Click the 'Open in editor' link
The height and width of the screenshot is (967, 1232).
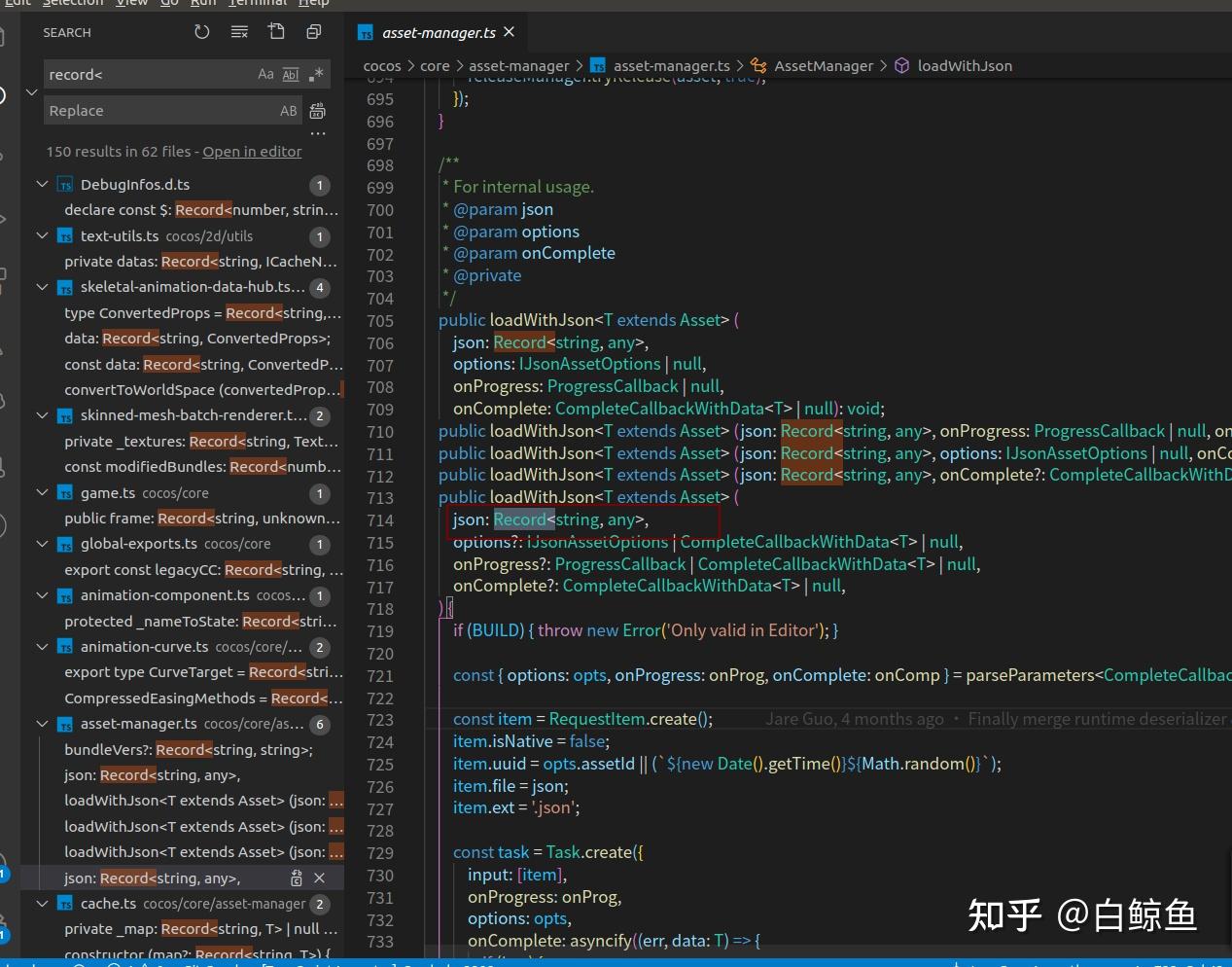tap(252, 152)
